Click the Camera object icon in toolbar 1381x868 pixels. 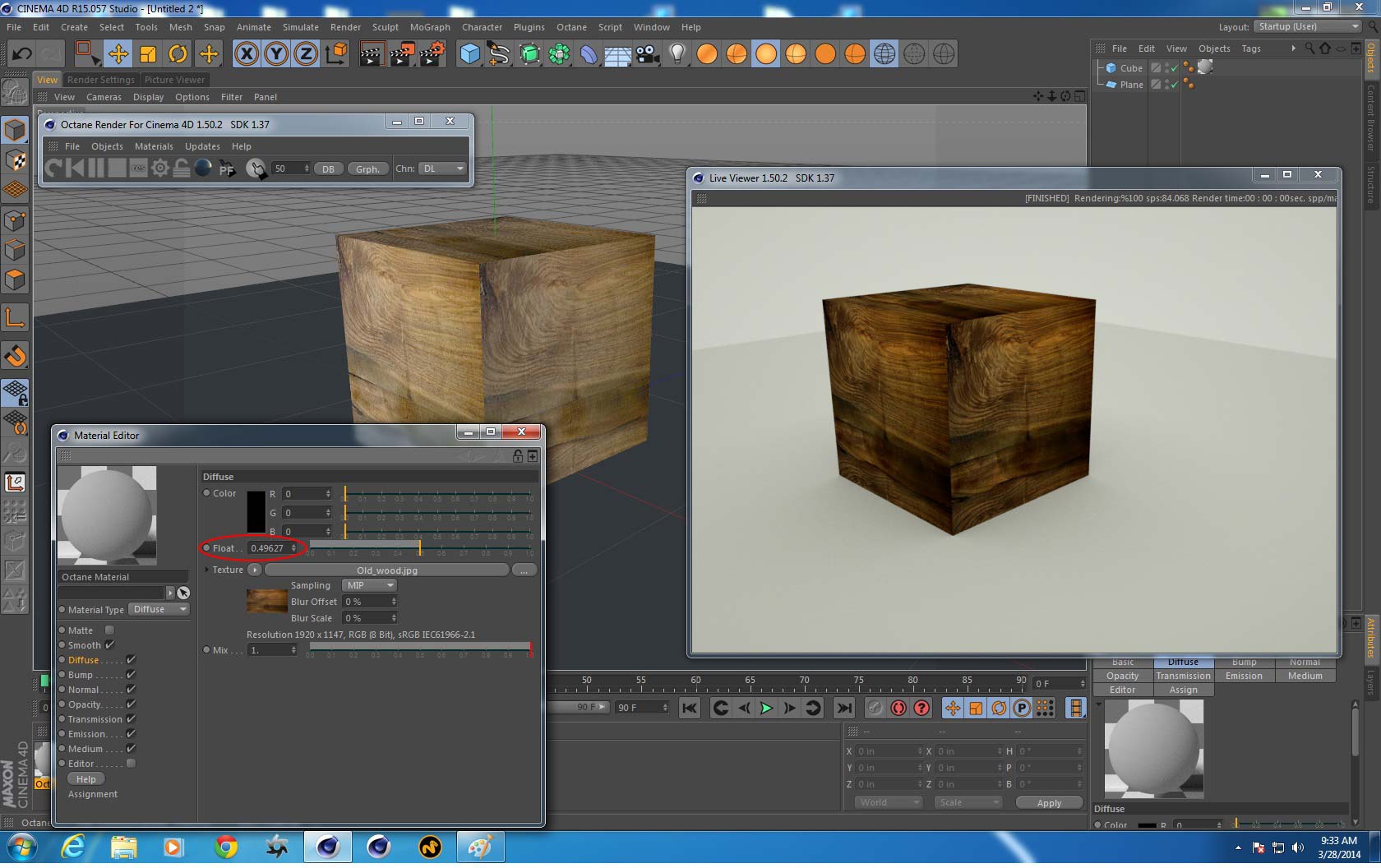(648, 54)
